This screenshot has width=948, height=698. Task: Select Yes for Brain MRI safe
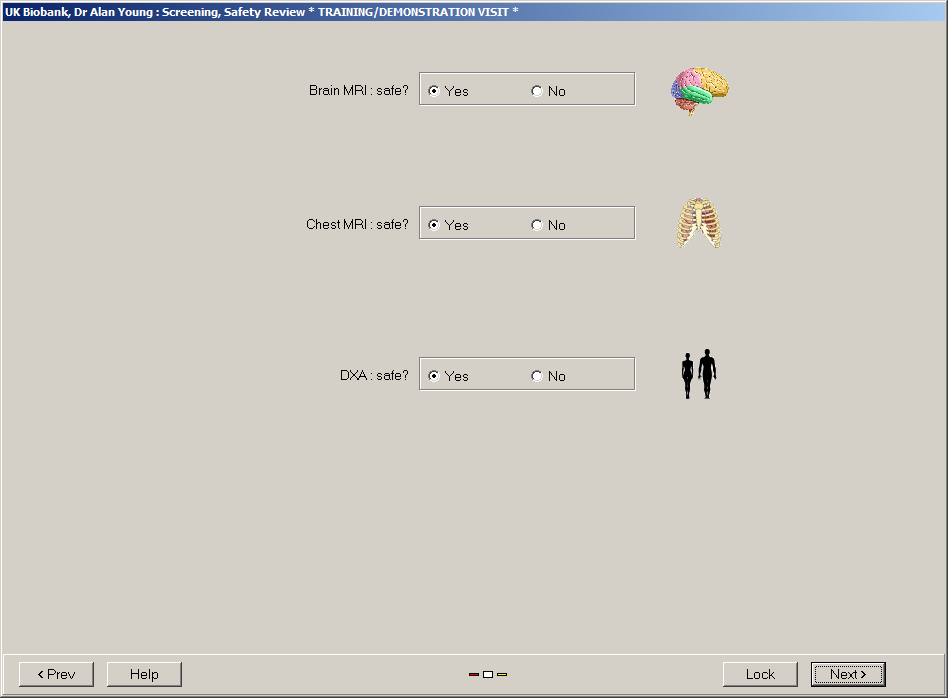(434, 91)
